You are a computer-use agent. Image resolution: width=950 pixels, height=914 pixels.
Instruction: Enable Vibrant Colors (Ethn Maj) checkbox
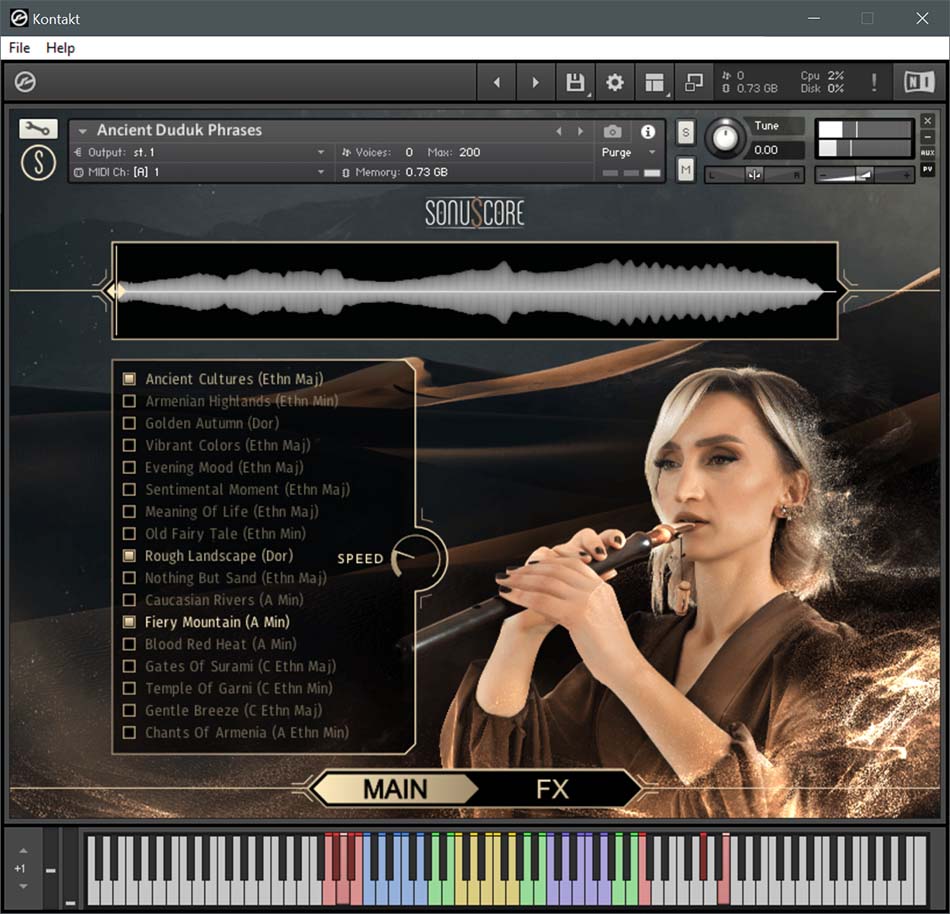click(x=129, y=445)
